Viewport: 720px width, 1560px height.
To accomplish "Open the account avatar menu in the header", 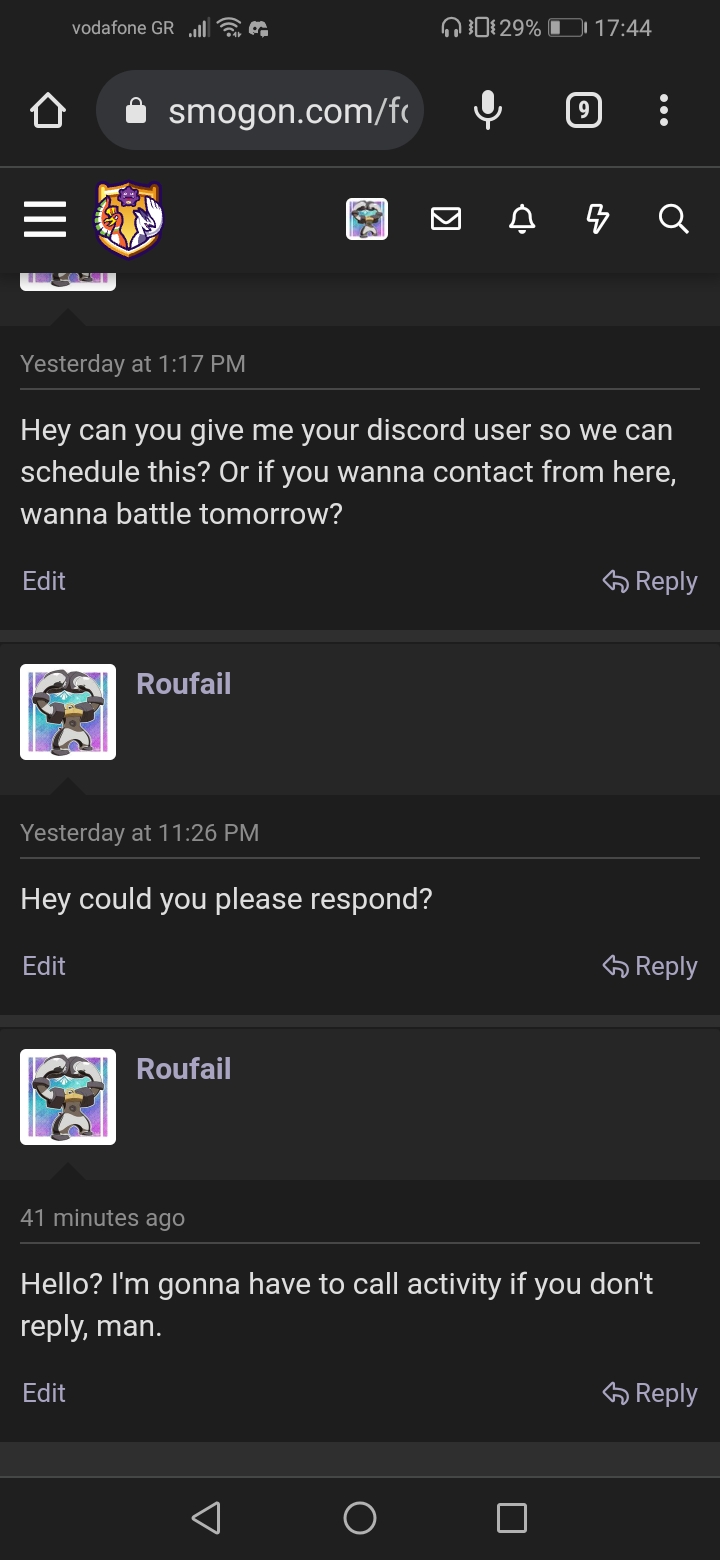I will point(367,219).
